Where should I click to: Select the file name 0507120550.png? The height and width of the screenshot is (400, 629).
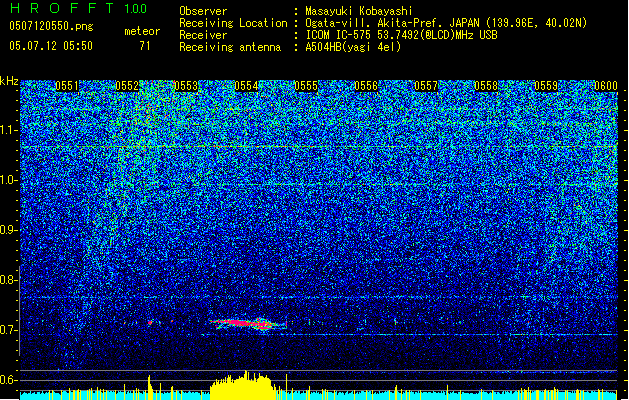tap(51, 26)
